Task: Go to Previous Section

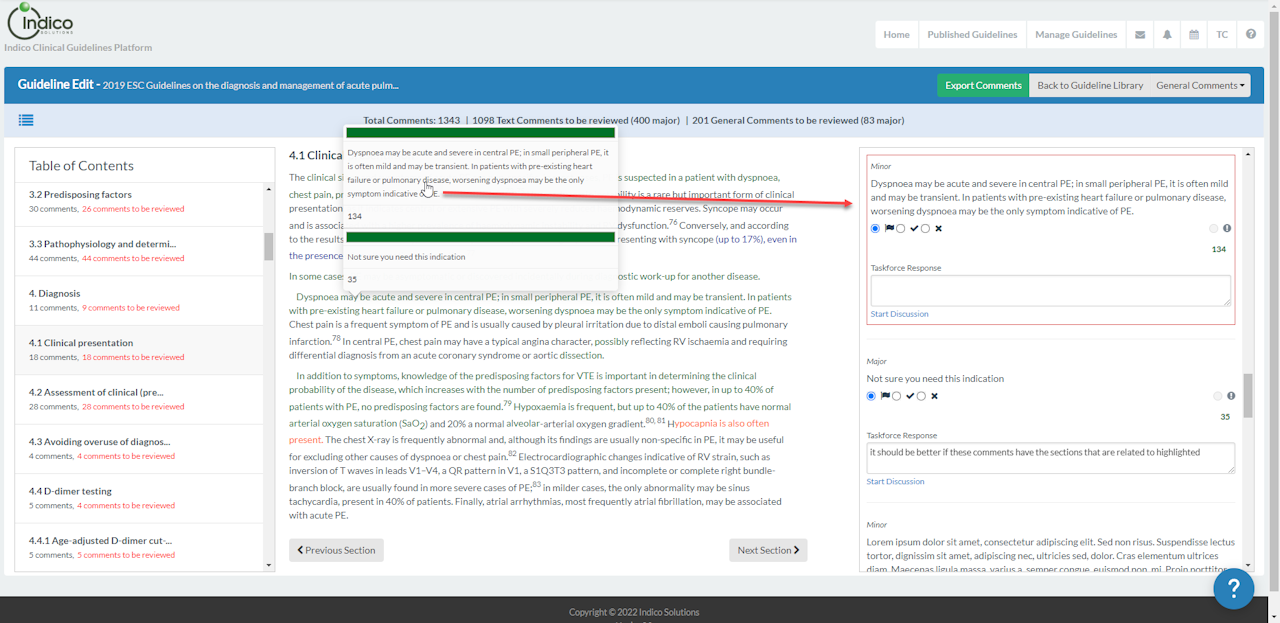Action: click(336, 550)
